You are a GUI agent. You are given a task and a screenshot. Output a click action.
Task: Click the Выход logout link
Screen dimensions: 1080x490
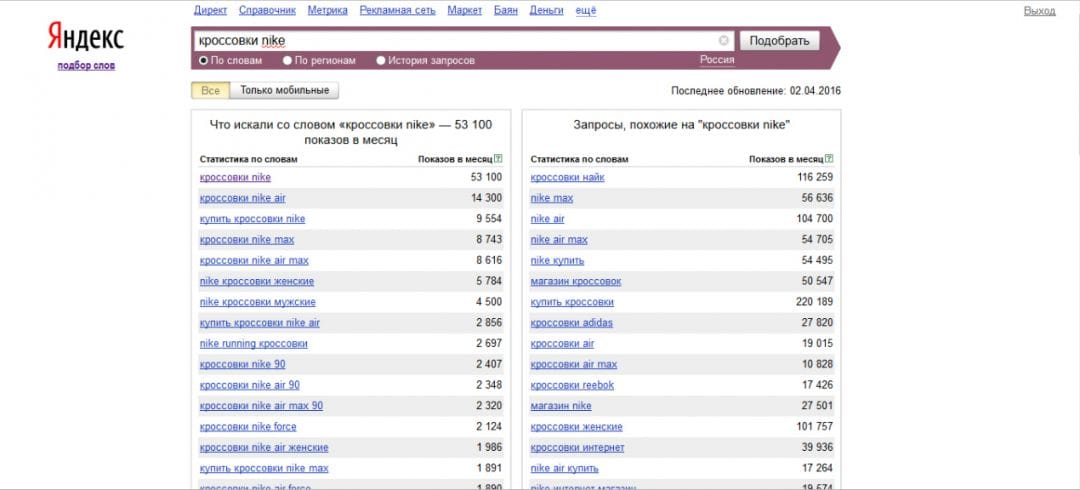tap(1039, 11)
